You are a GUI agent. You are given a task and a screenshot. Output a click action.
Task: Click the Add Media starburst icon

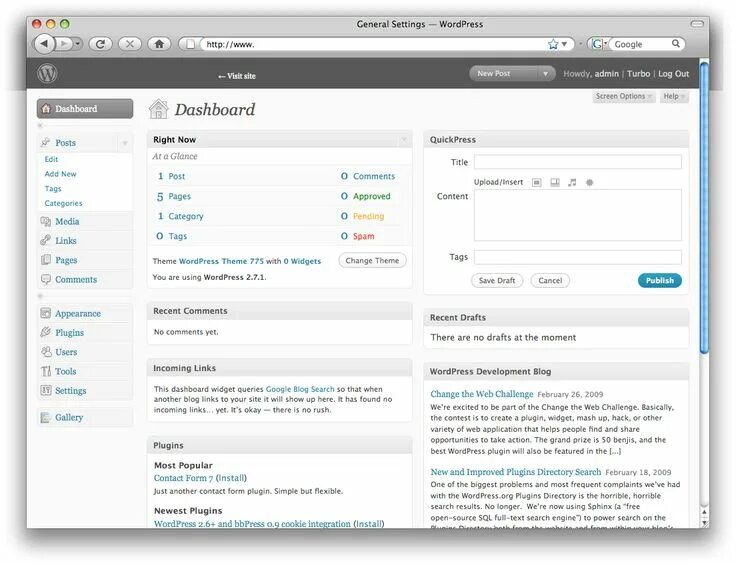[x=590, y=182]
